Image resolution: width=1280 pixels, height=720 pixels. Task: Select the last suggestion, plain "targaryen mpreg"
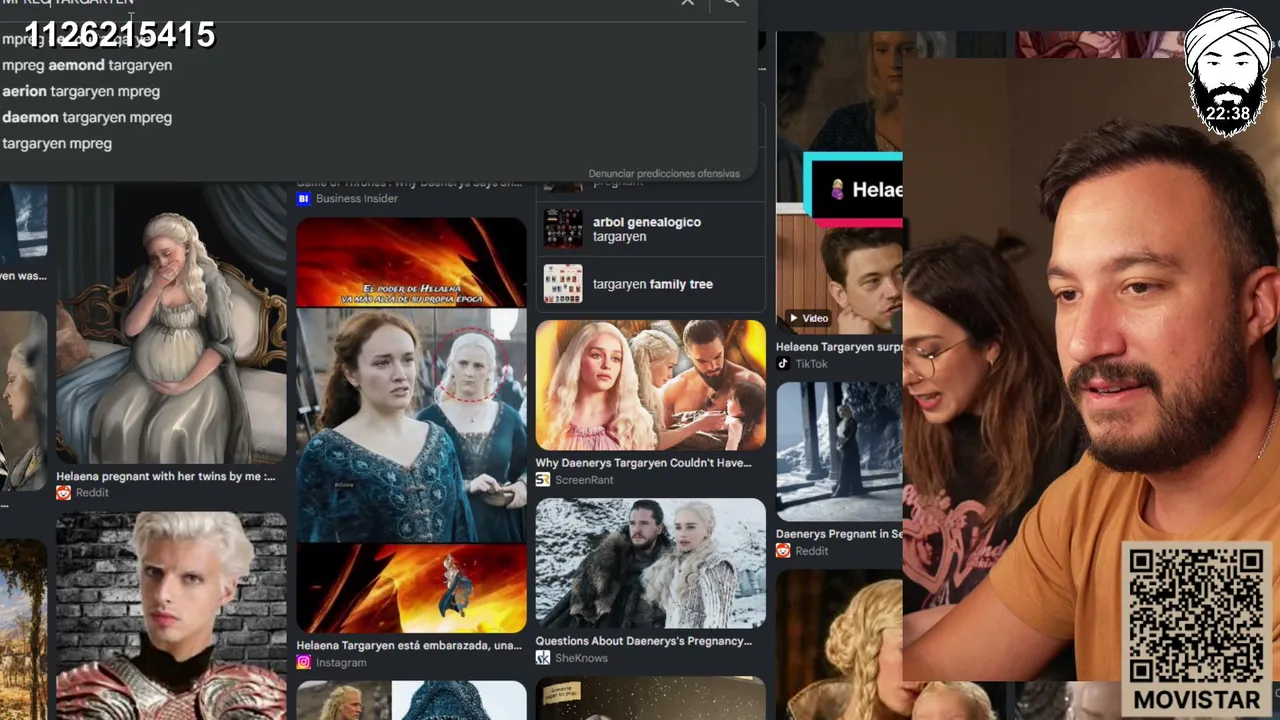pyautogui.click(x=57, y=143)
